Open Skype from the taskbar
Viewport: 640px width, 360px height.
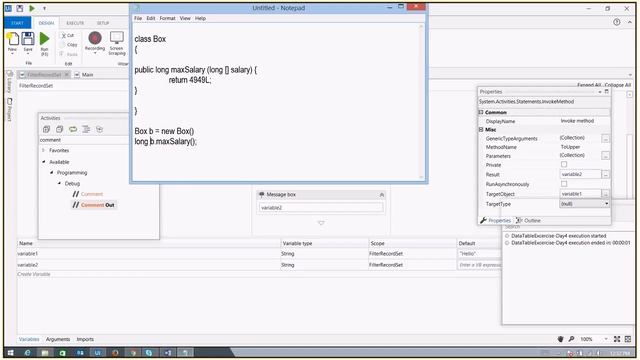(149, 353)
